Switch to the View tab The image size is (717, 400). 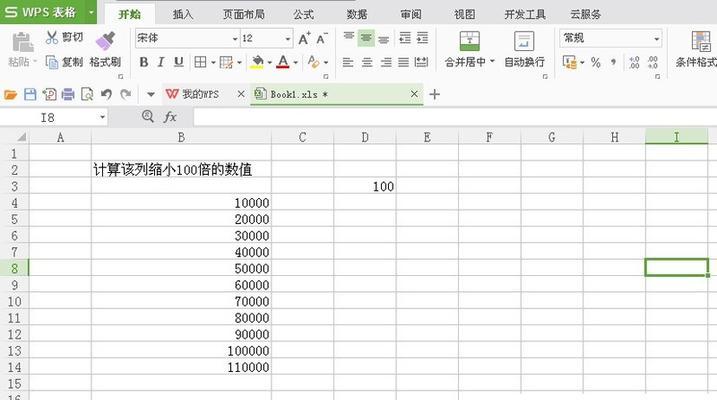(465, 14)
